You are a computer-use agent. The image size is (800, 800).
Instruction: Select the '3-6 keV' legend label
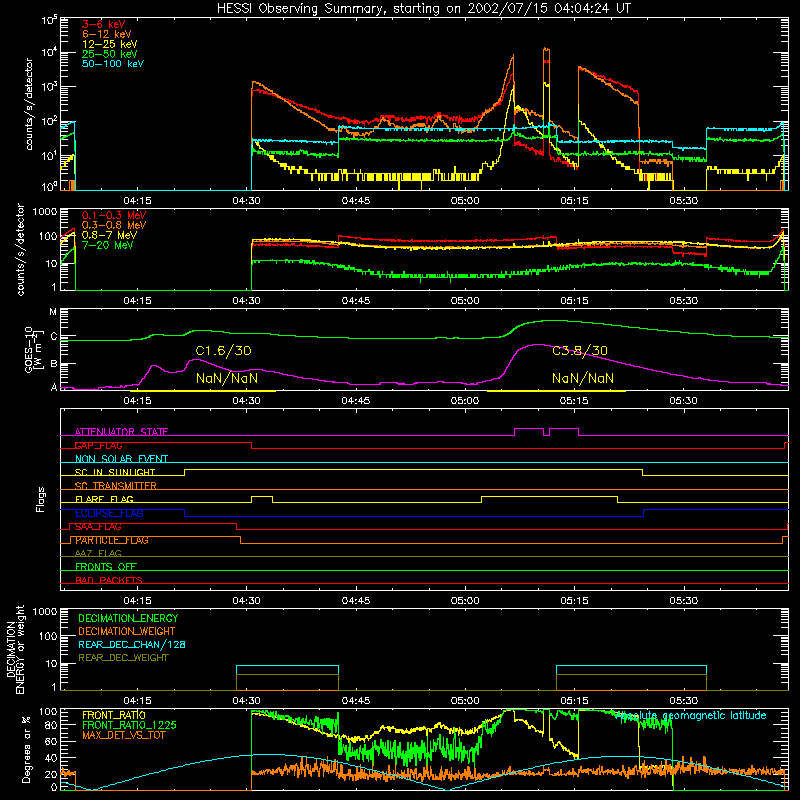[103, 24]
